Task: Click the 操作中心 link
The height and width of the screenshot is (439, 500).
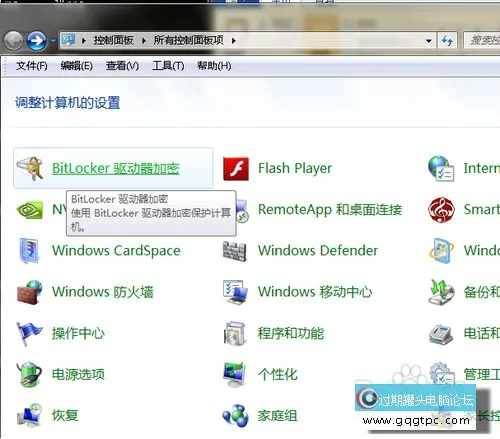Action: click(x=78, y=333)
